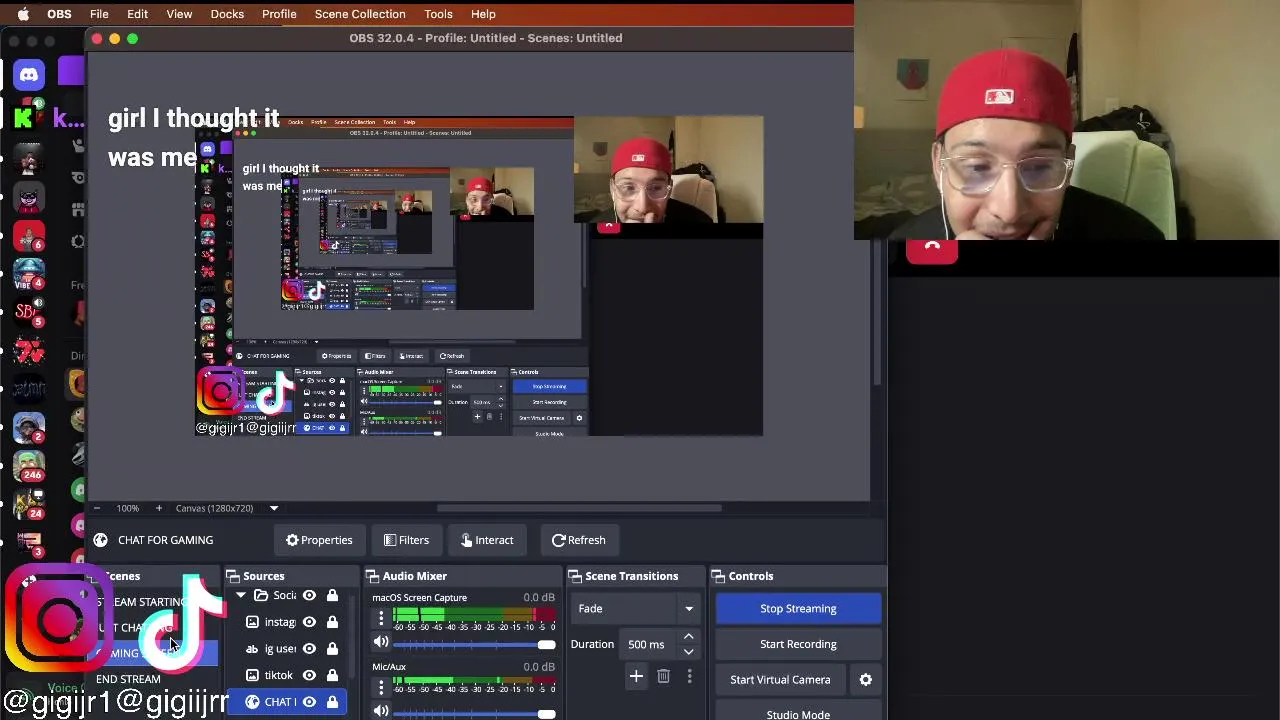Mute macOS Screen Capture speaker icon
This screenshot has width=1280, height=720.
[x=381, y=643]
